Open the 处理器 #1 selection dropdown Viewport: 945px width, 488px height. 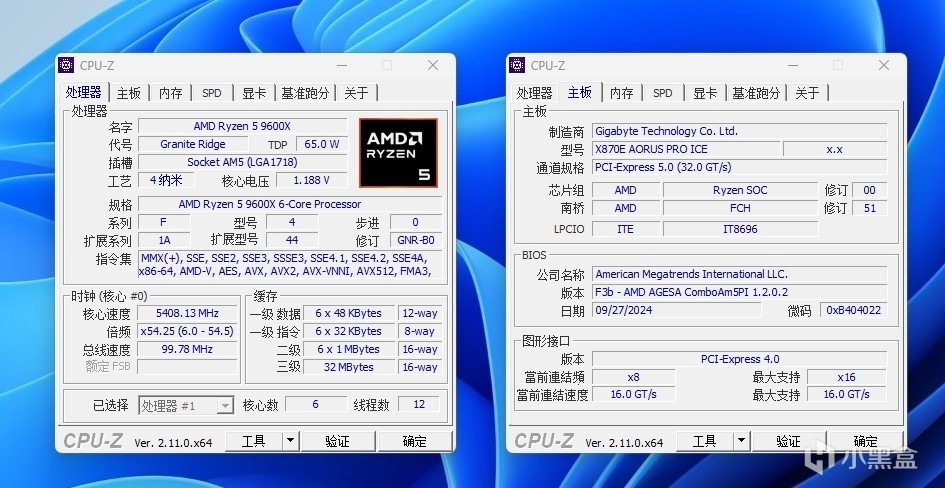click(186, 405)
